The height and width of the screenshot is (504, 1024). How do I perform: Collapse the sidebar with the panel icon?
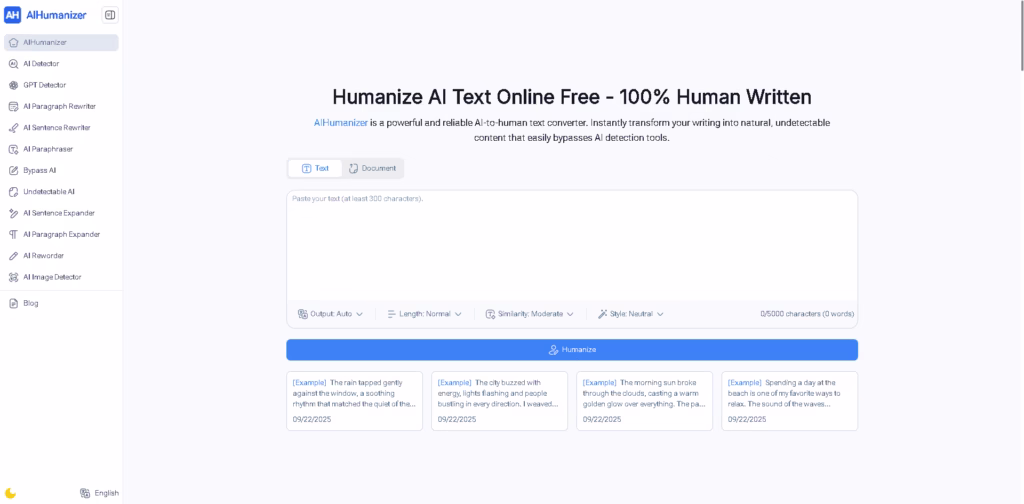point(109,15)
